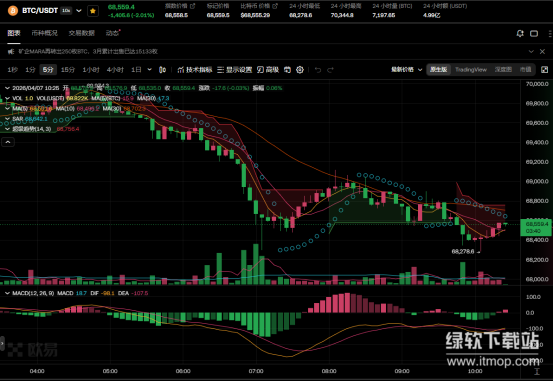
Task: Open 显示设置 display settings
Action: click(x=235, y=70)
